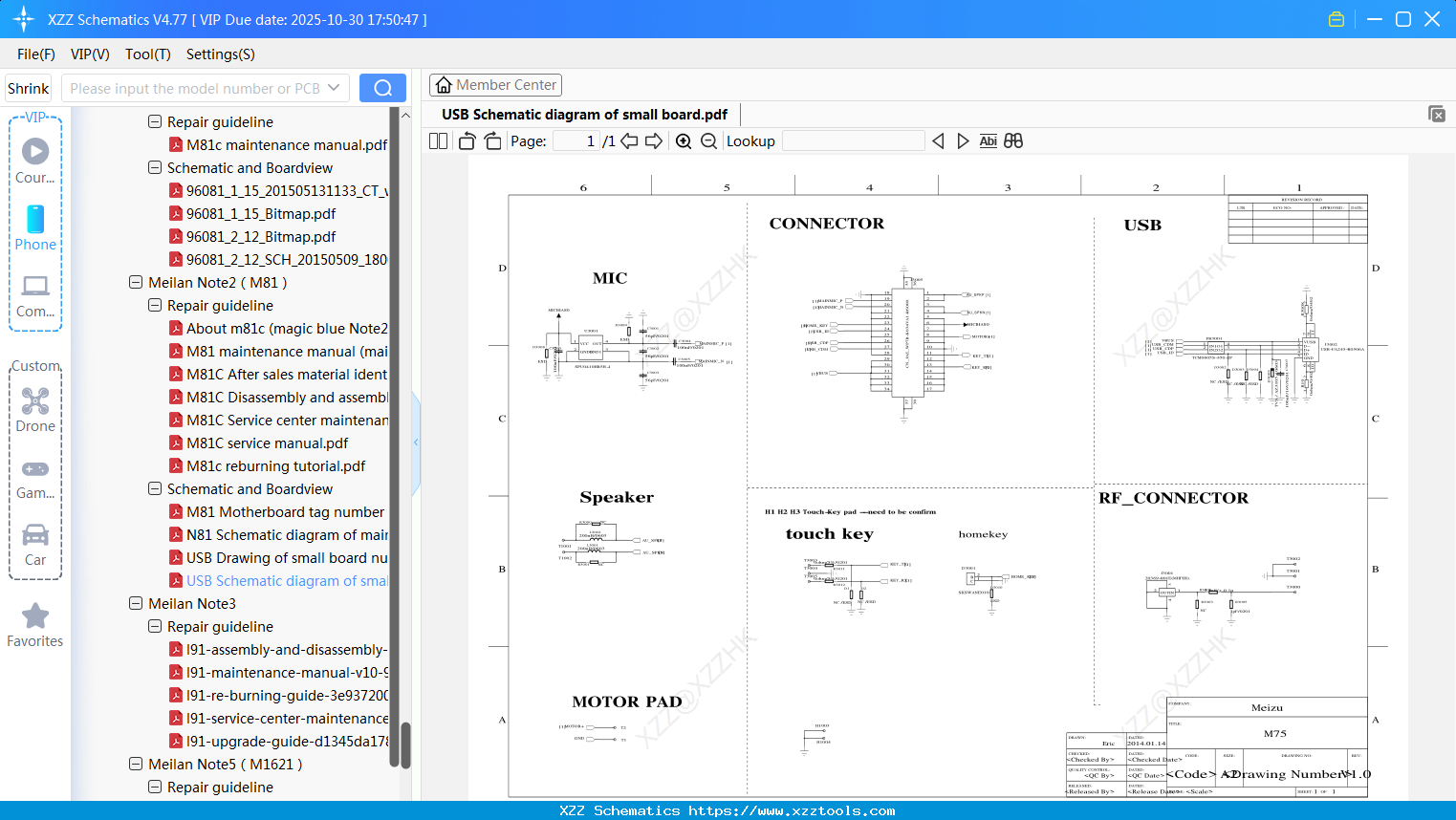Select the USB Schematic diagram PDF tab

(x=585, y=114)
